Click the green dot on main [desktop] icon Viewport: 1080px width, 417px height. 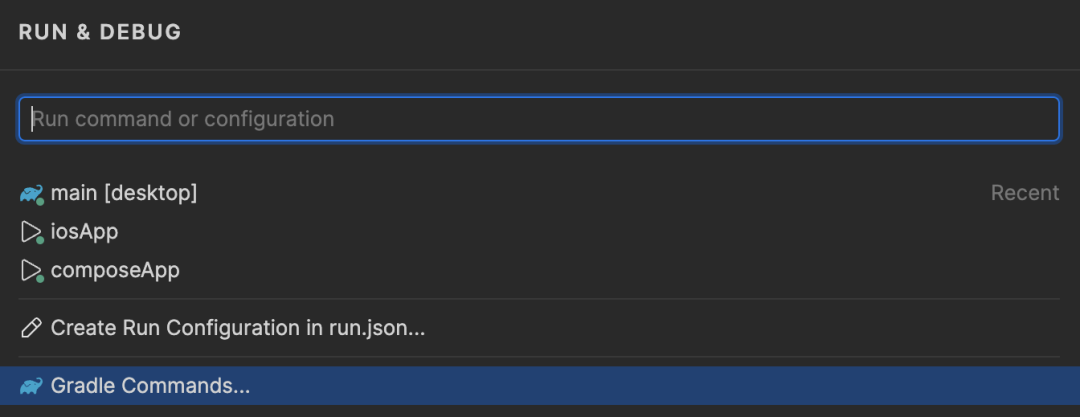click(x=40, y=201)
